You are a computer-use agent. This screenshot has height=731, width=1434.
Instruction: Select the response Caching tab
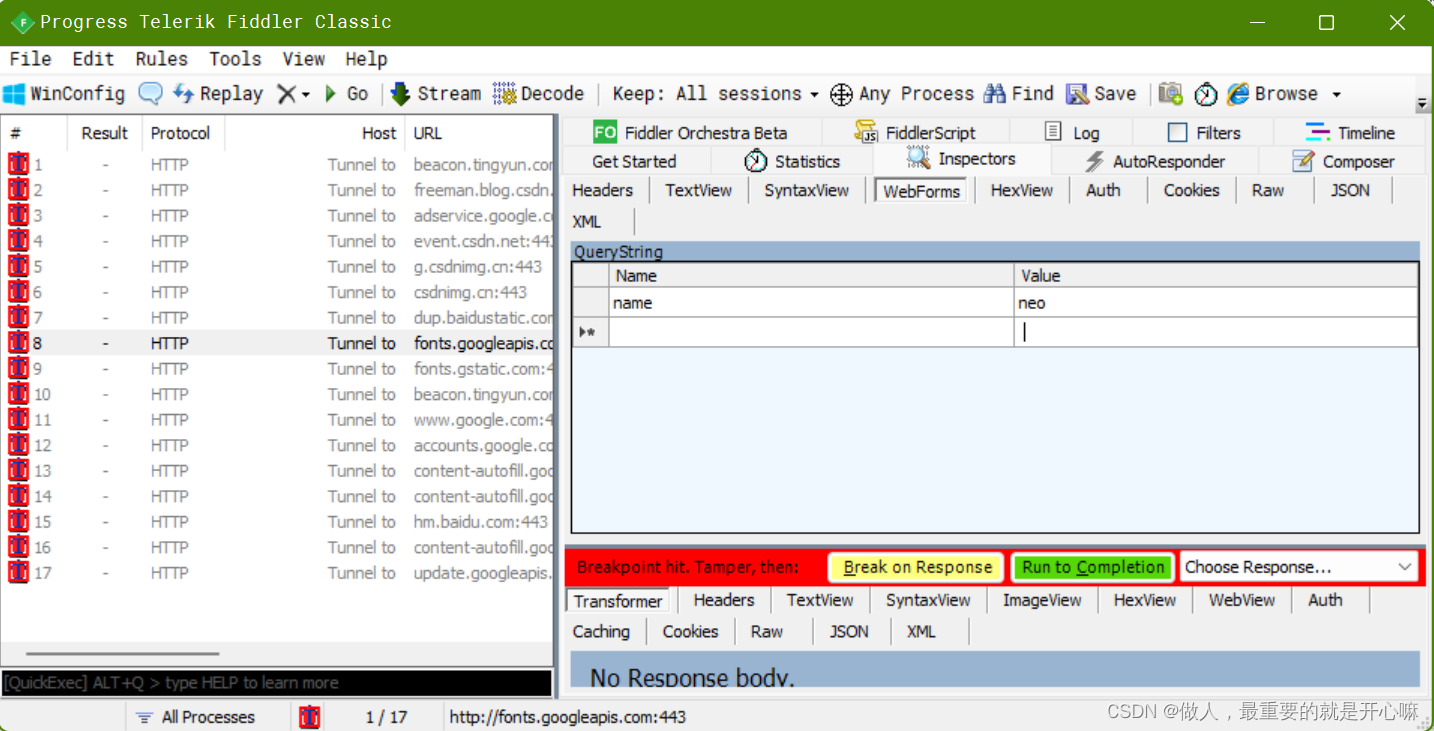(601, 631)
